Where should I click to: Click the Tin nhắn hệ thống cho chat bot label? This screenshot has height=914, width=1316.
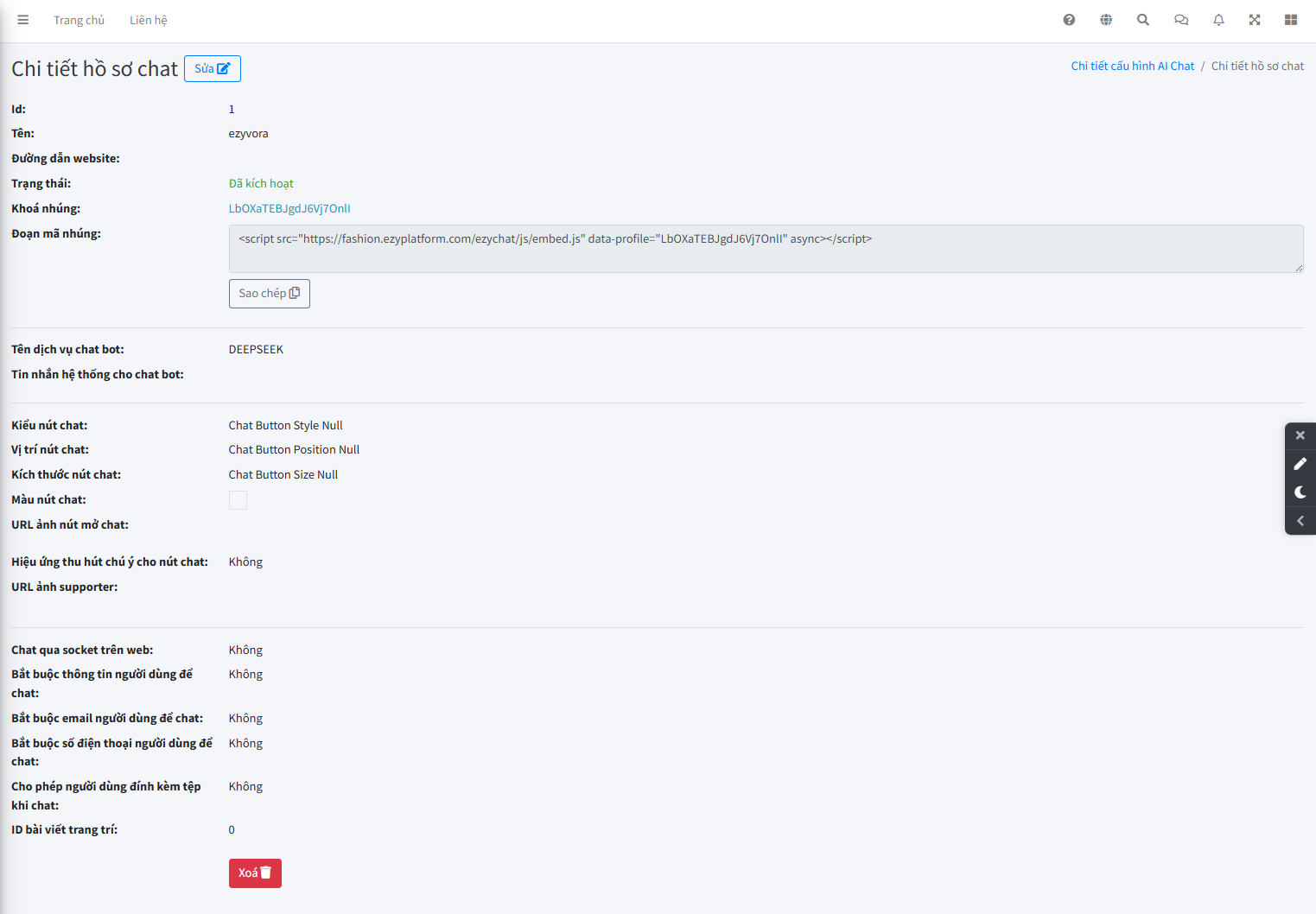(98, 374)
